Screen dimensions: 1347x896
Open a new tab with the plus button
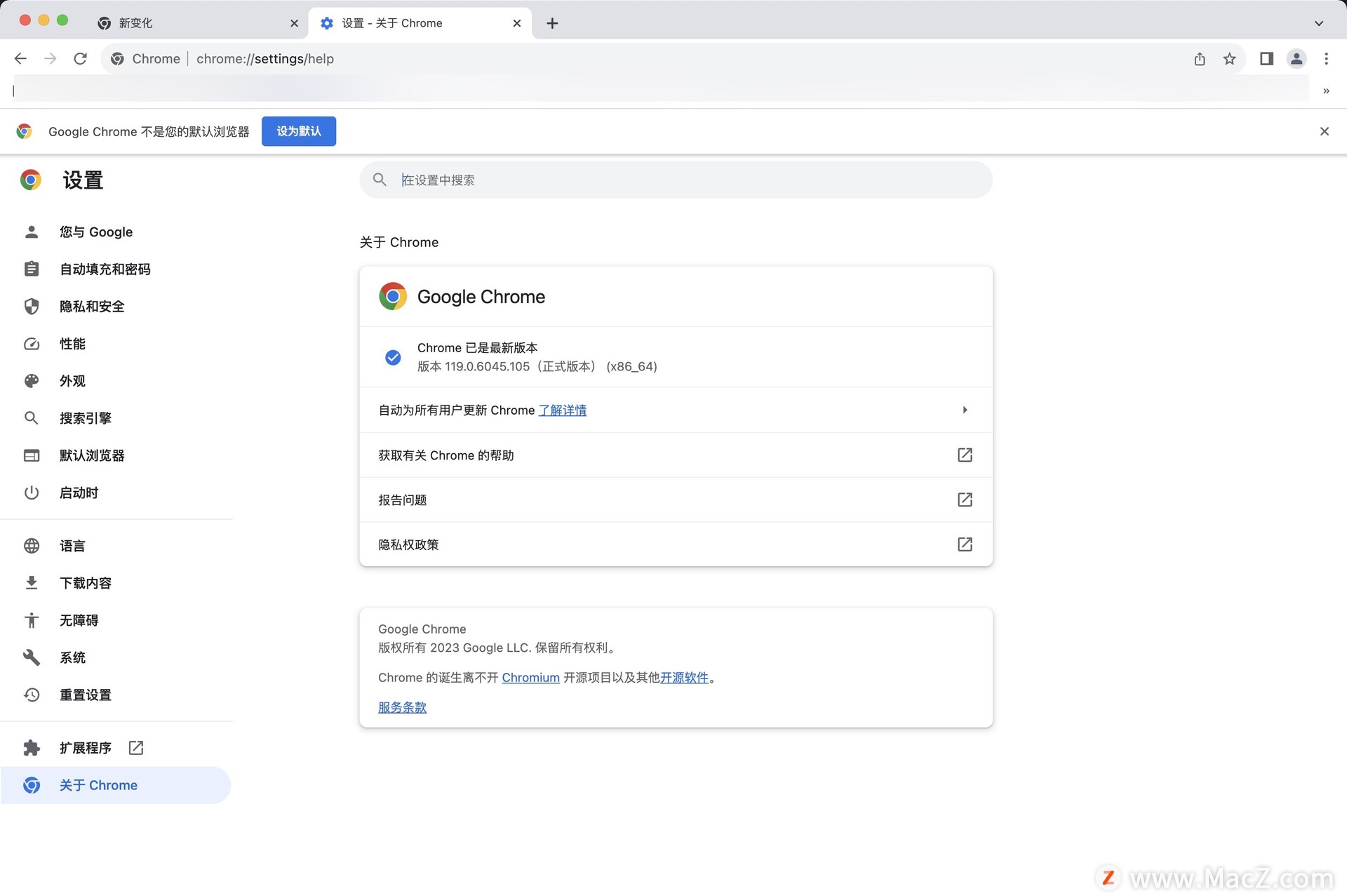pyautogui.click(x=552, y=23)
